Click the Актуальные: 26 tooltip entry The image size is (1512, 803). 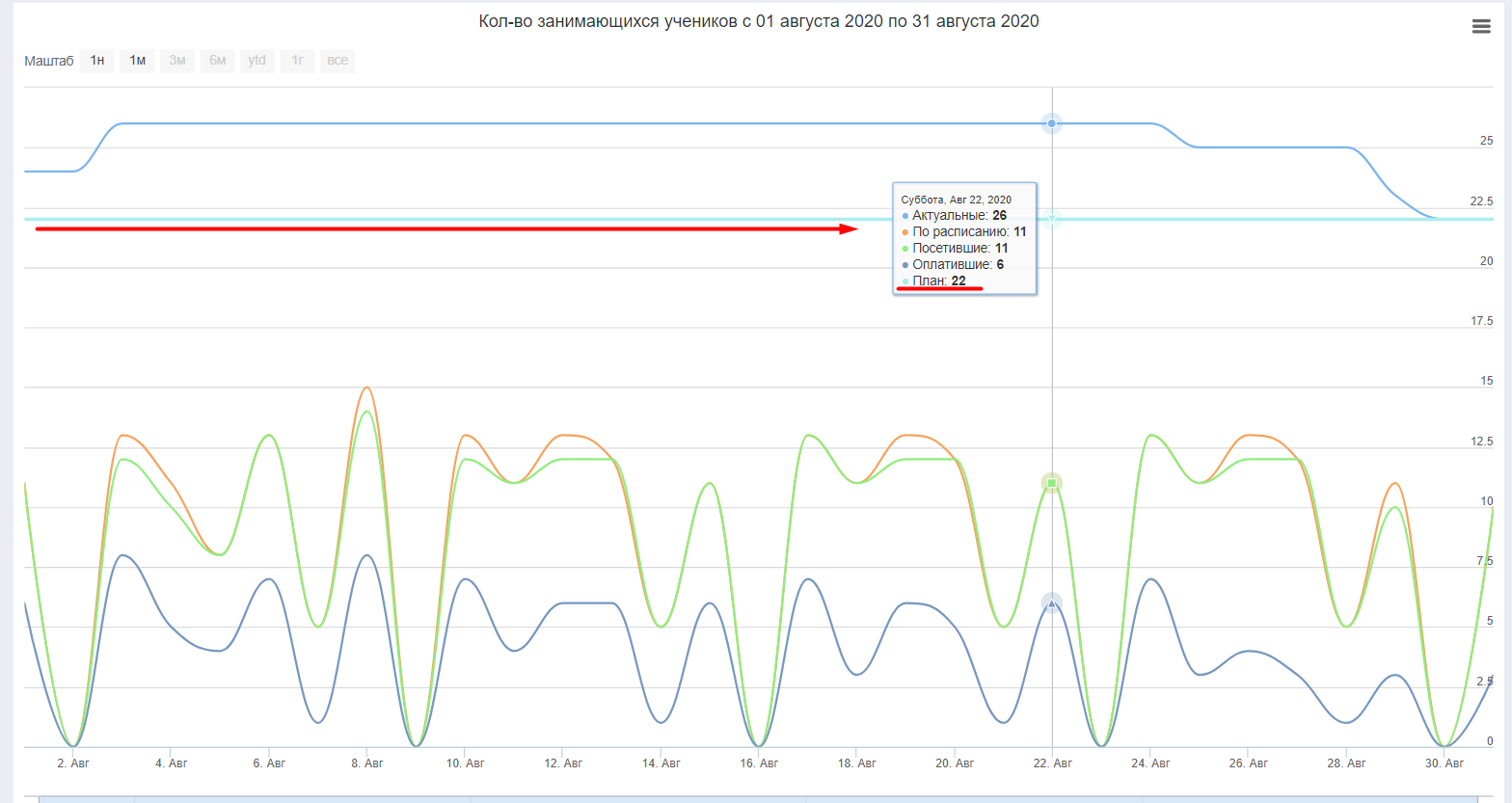click(x=954, y=215)
